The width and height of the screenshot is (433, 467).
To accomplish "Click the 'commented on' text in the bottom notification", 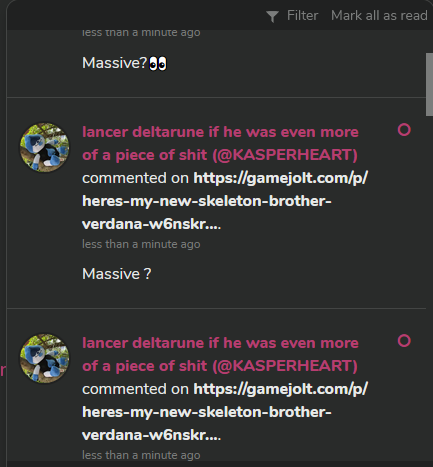I will (x=135, y=389).
